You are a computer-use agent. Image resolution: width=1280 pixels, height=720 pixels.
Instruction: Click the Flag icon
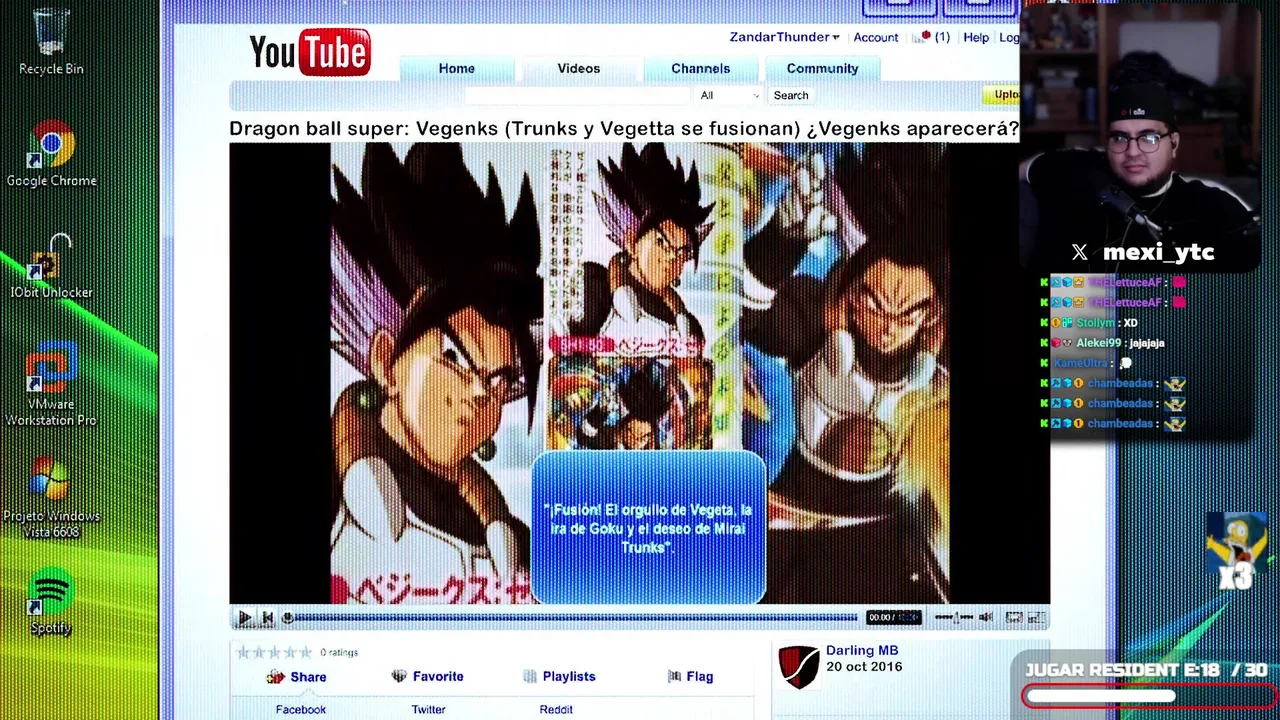pyautogui.click(x=675, y=677)
